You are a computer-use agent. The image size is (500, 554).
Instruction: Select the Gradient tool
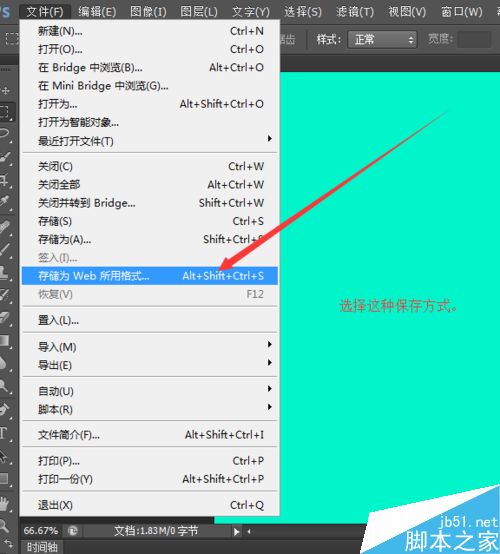(x=5, y=341)
